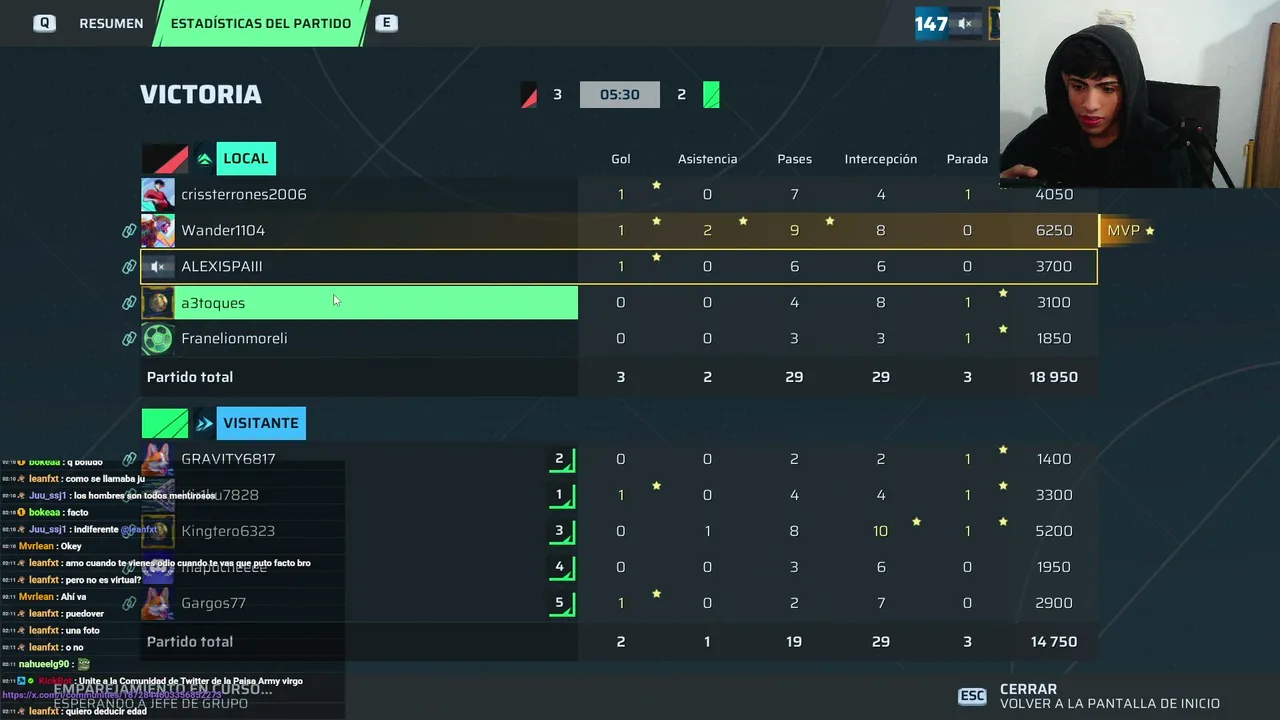Click chat message 'los hombres son todos mentirosos'
Viewport: 1280px width, 720px height.
144,495
